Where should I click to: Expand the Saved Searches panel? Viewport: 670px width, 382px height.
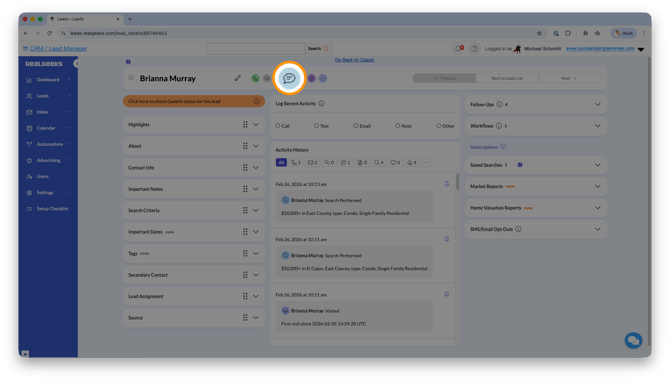pyautogui.click(x=597, y=165)
